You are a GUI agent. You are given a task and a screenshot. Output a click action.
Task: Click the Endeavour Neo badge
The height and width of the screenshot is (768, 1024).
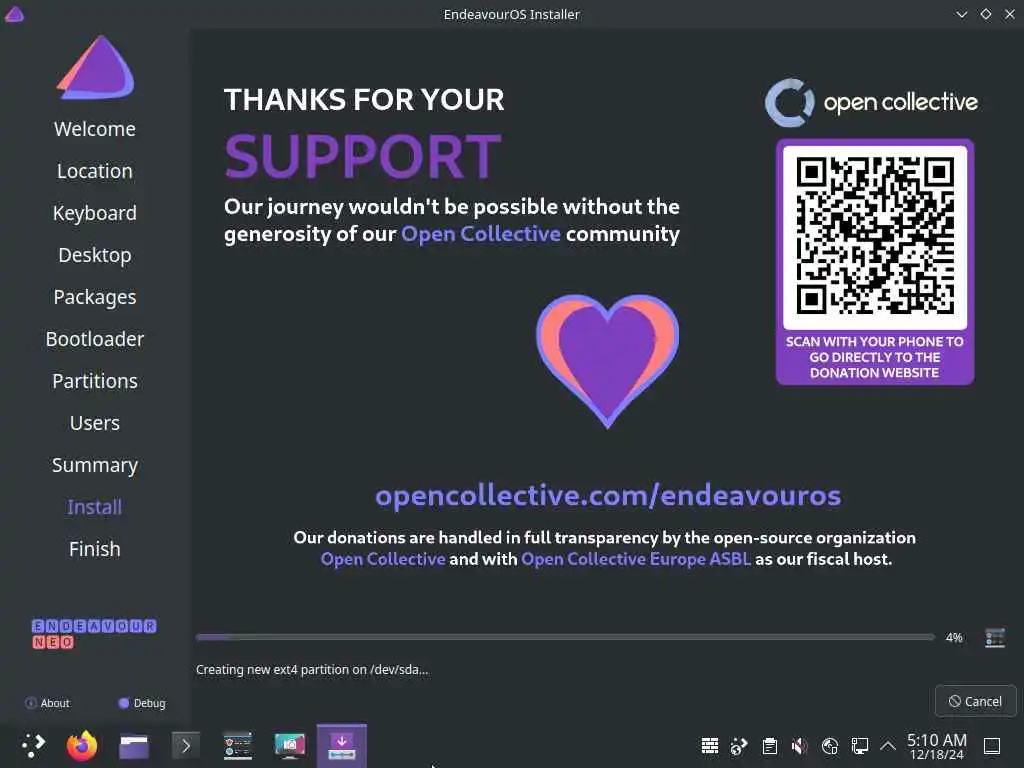(93, 634)
